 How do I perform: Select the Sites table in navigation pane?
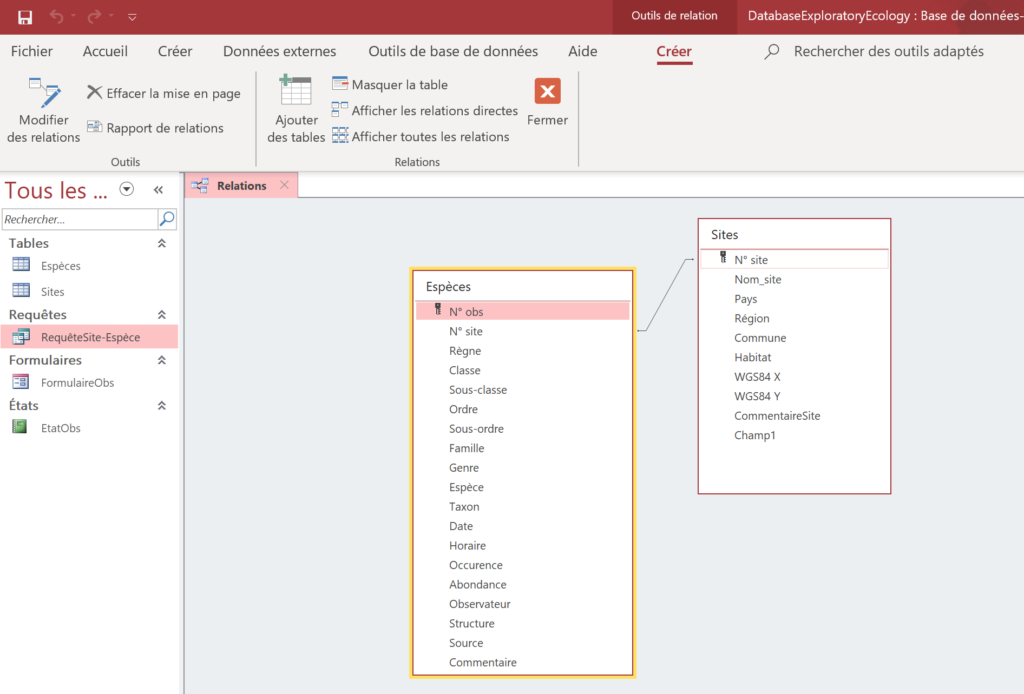click(89, 291)
